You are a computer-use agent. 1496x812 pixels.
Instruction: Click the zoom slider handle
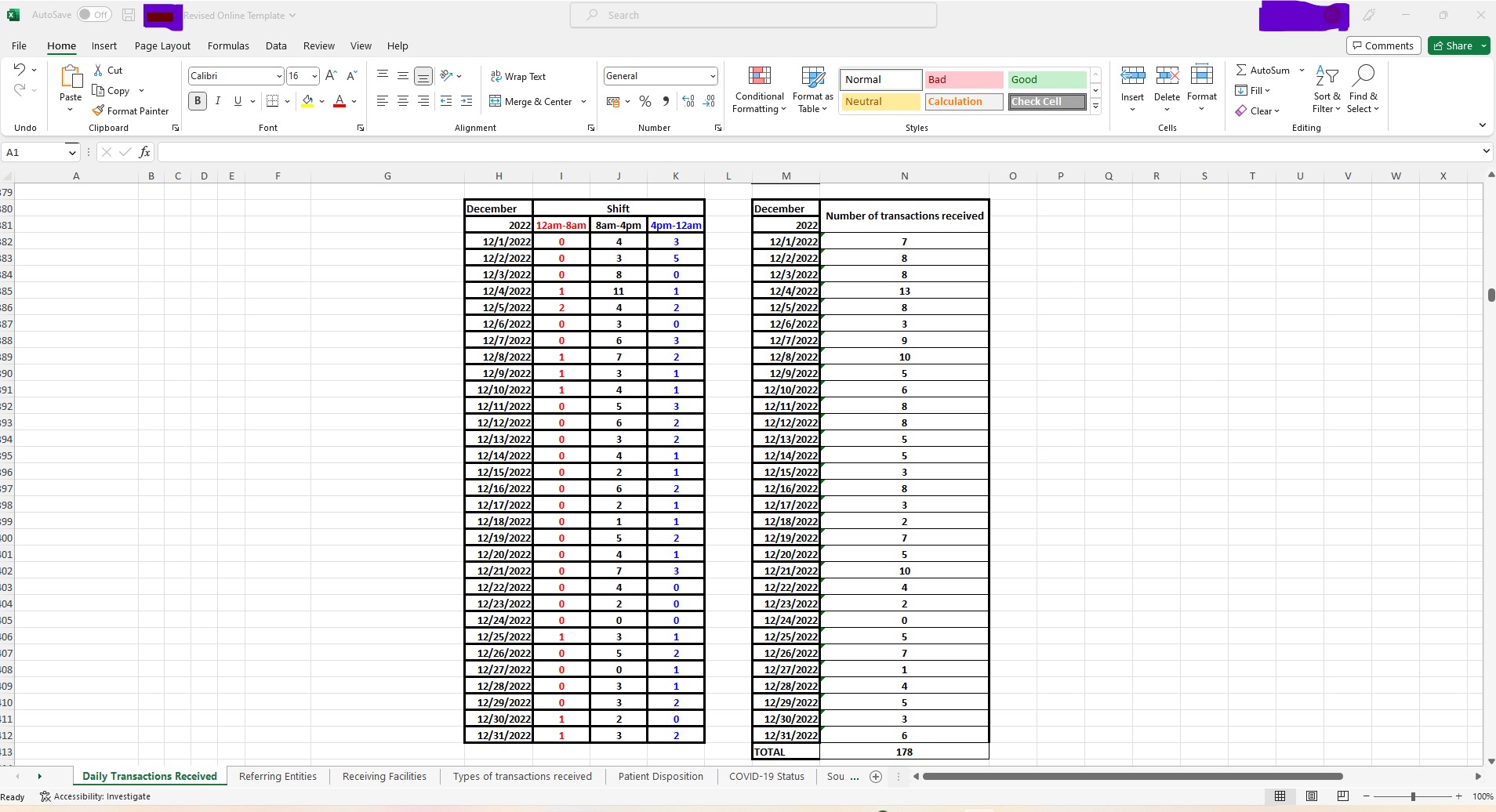(1413, 796)
